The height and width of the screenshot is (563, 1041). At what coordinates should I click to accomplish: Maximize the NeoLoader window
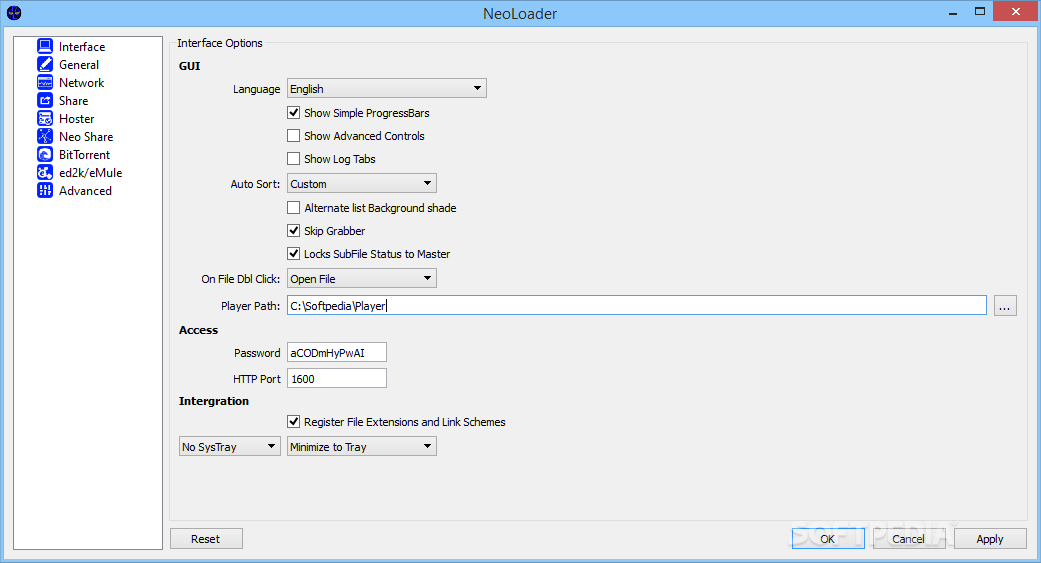[980, 12]
